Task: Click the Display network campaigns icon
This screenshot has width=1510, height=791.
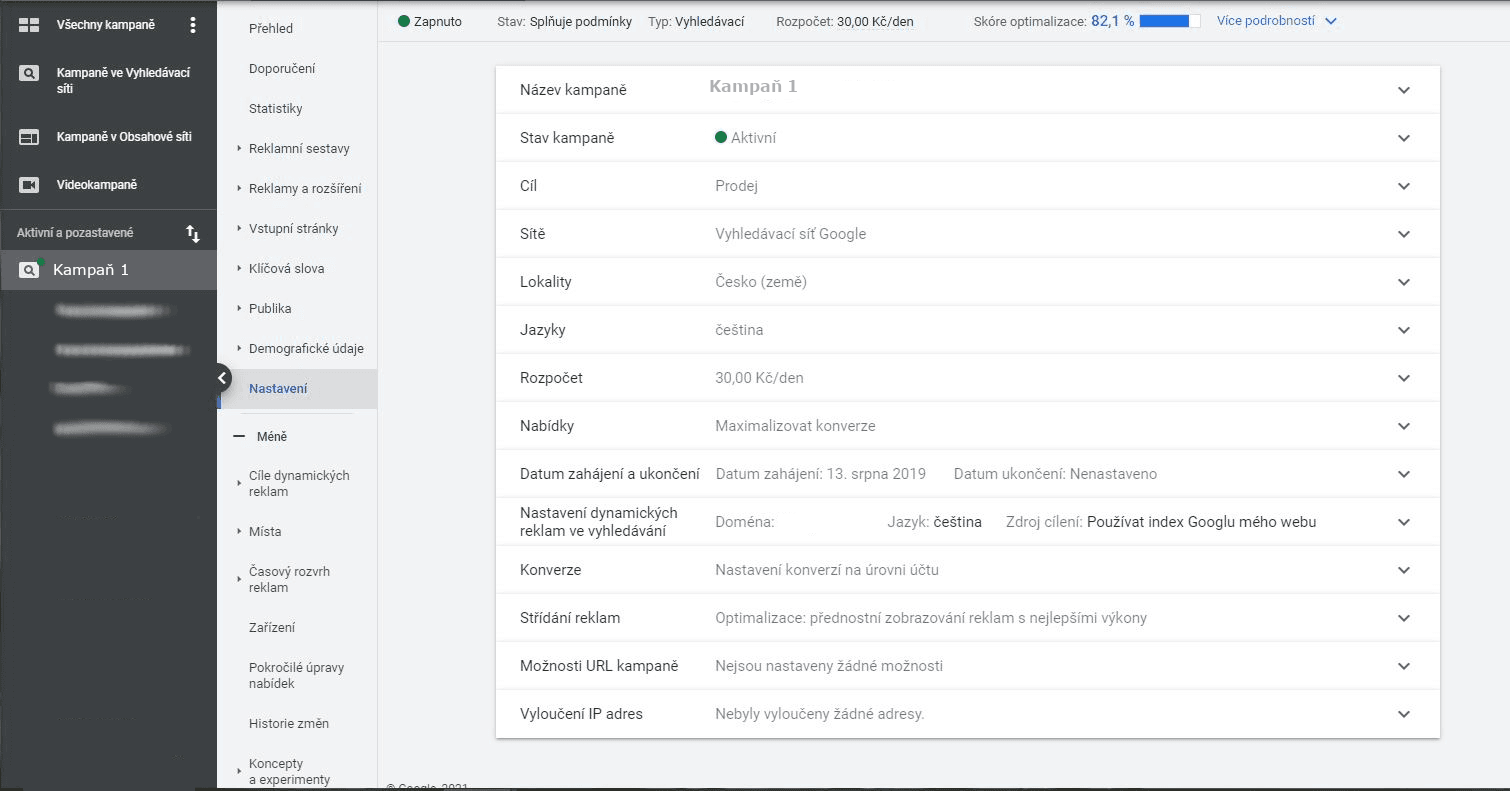Action: [29, 137]
